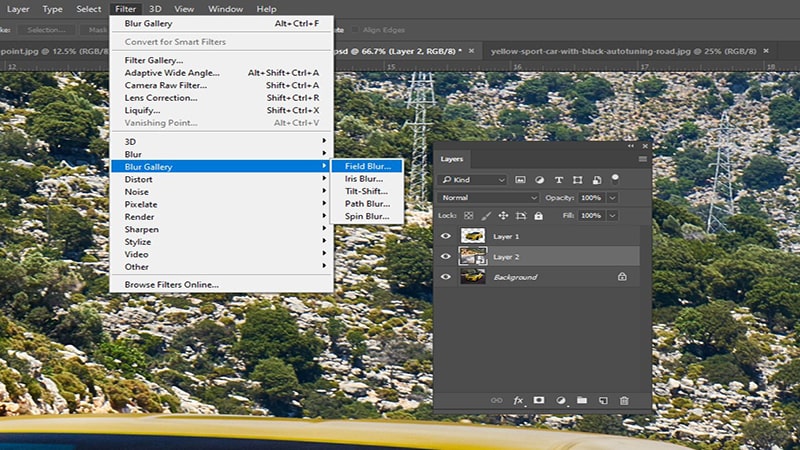Expand the Render submenu
Viewport: 800px width, 450px height.
point(222,217)
